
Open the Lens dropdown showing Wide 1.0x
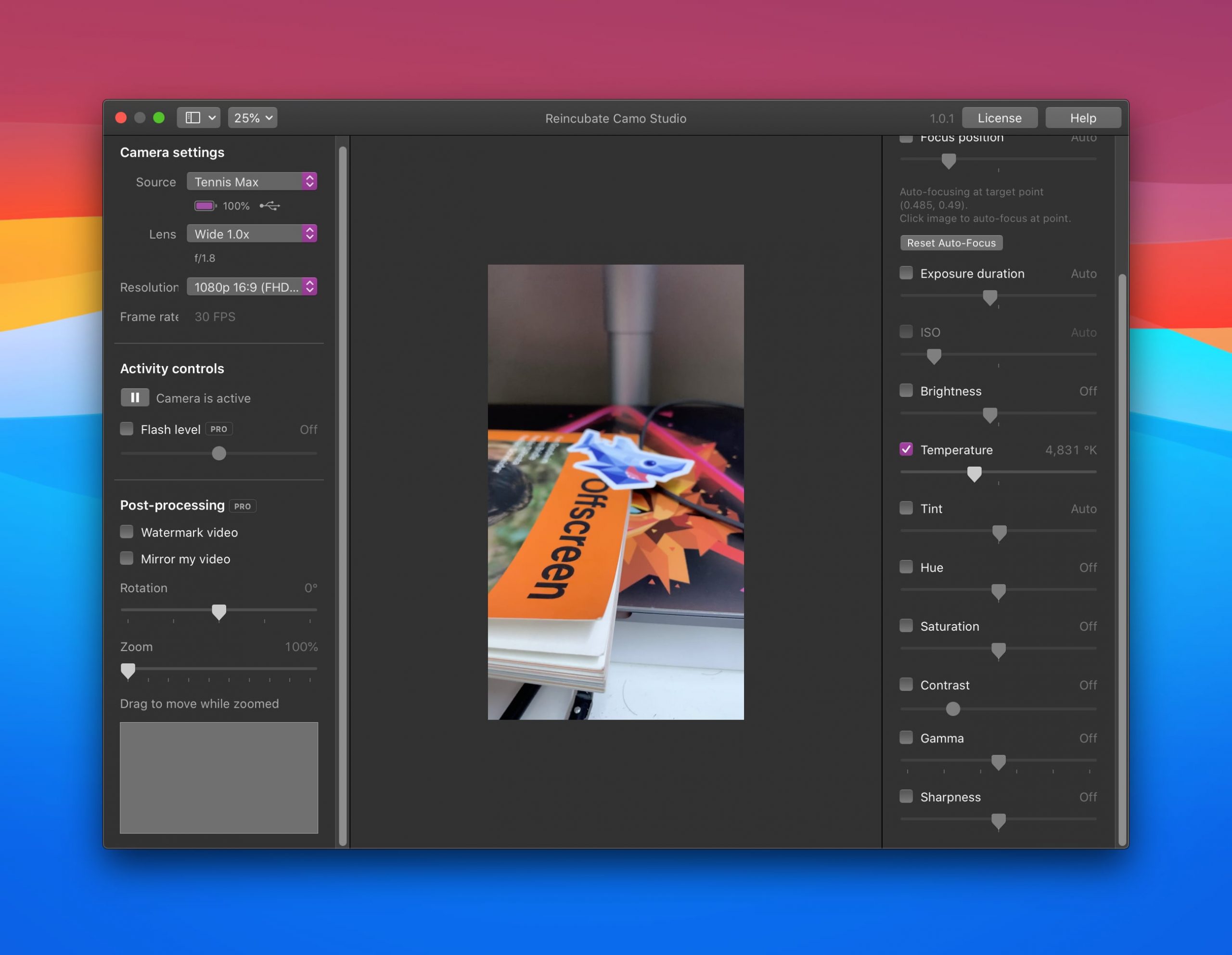[252, 233]
